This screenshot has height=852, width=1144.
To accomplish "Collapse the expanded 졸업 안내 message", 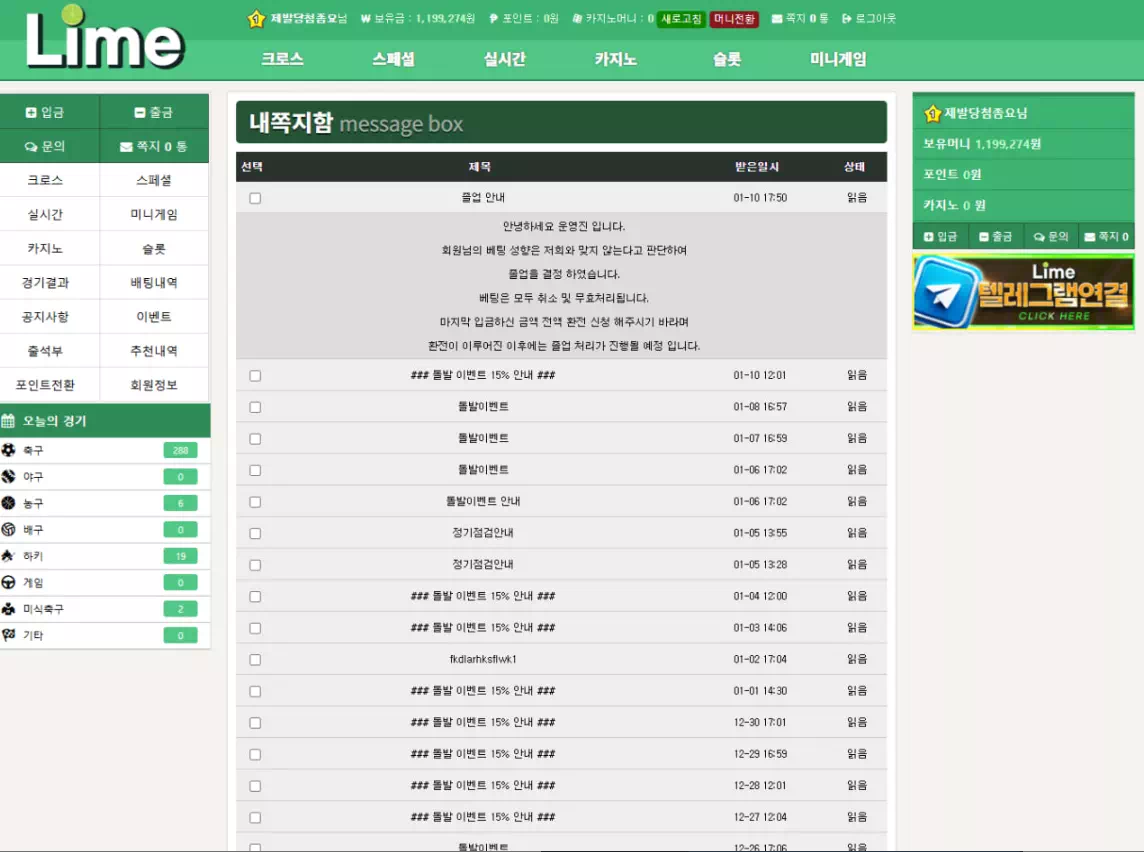I will 483,198.
